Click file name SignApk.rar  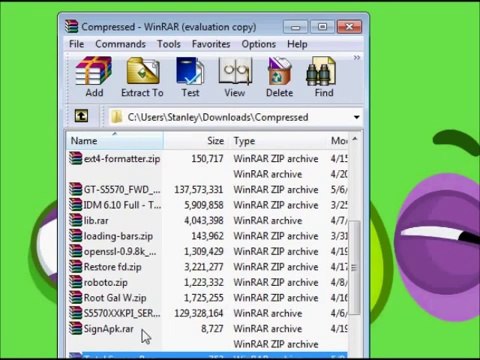click(109, 329)
